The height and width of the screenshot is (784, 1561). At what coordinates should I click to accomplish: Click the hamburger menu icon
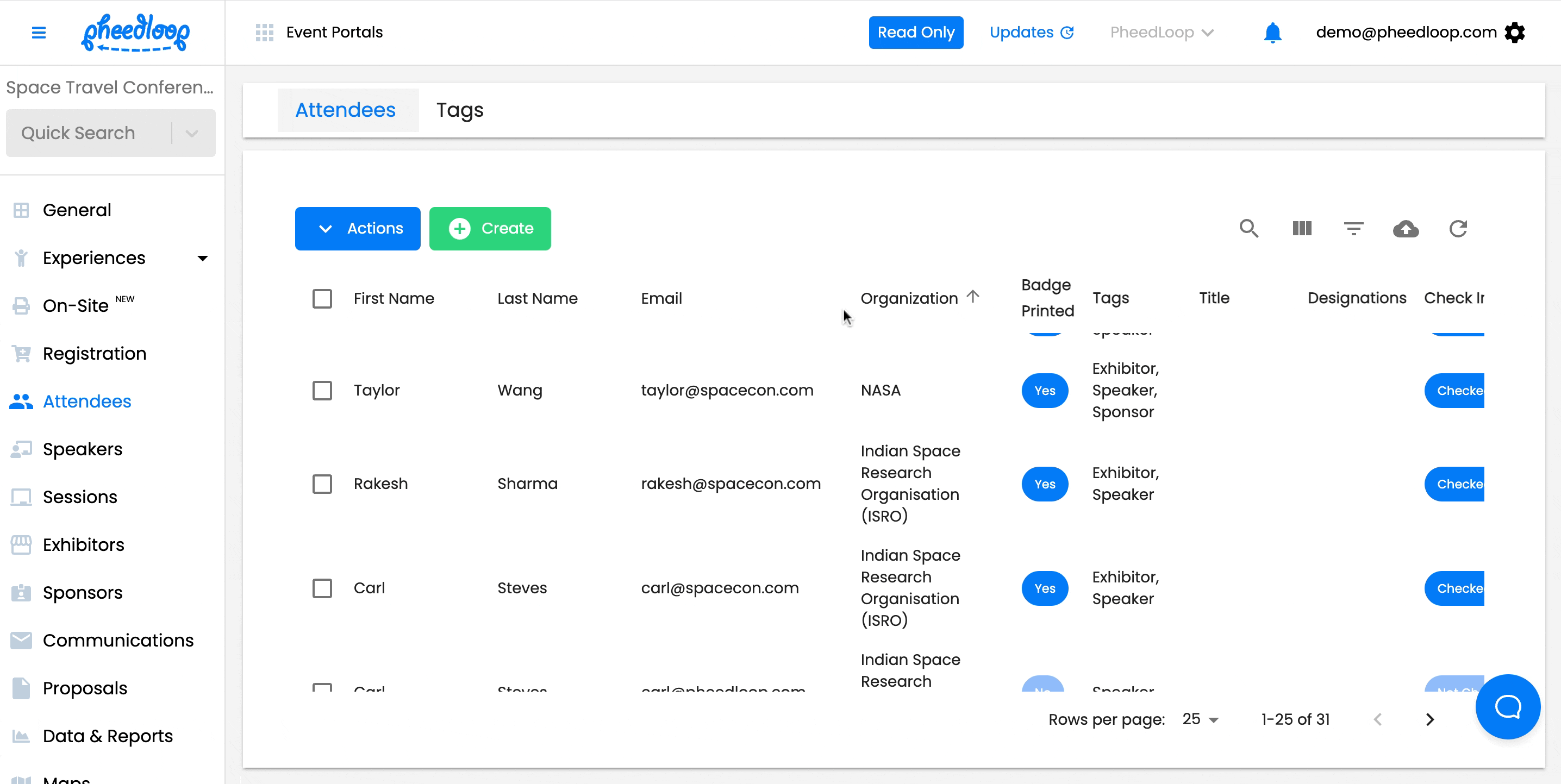(x=39, y=33)
